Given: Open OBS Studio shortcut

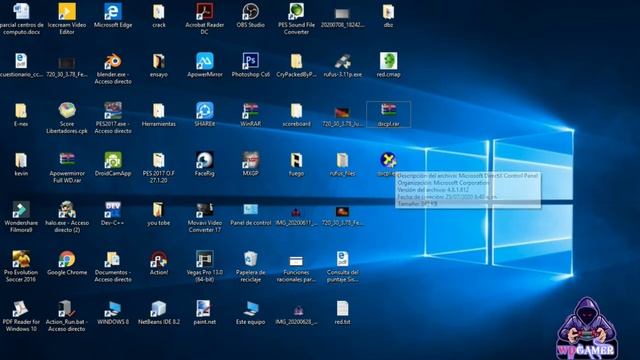Looking at the screenshot, I should click(x=251, y=16).
